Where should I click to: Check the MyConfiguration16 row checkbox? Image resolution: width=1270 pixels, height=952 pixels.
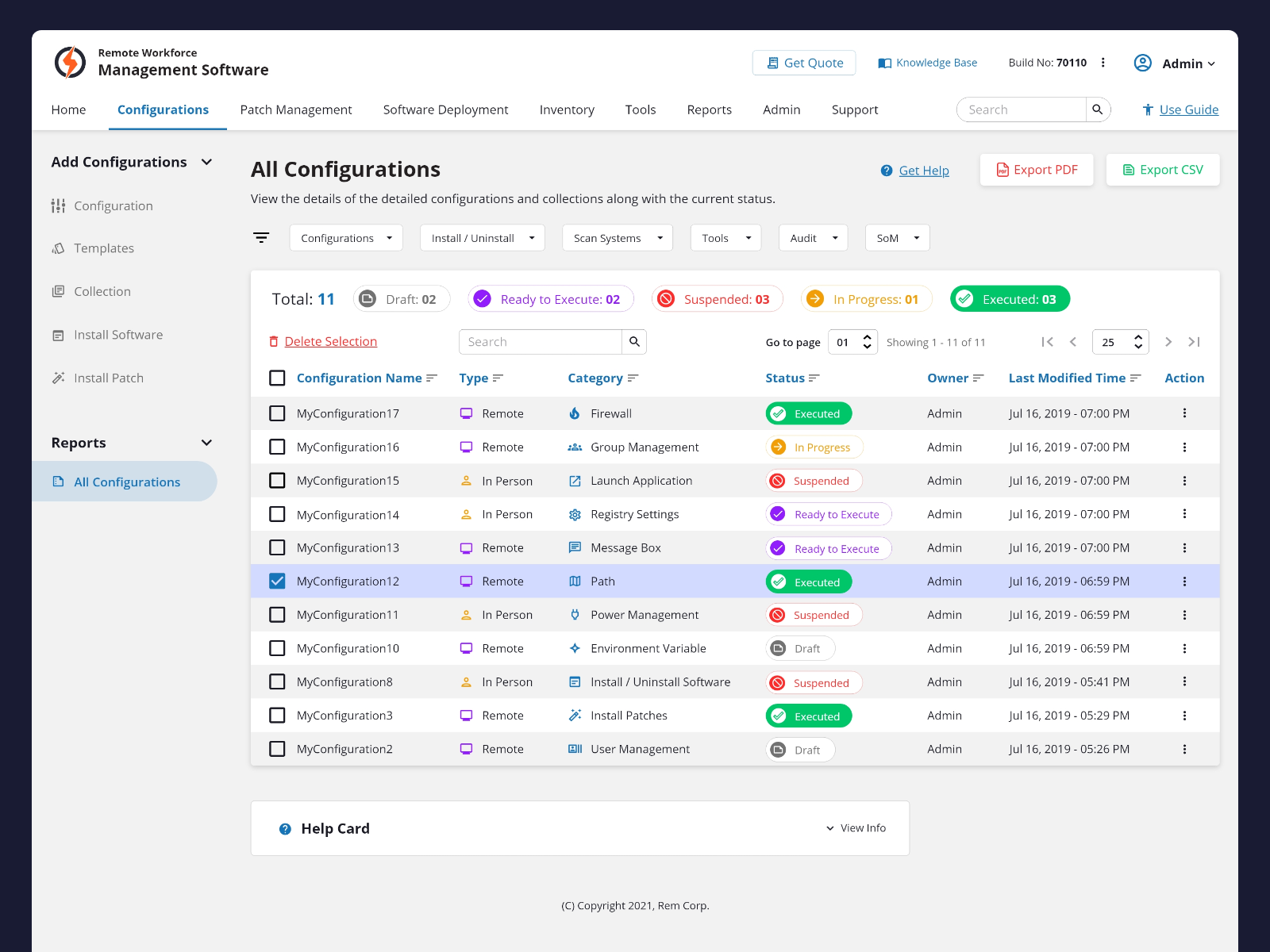(277, 447)
